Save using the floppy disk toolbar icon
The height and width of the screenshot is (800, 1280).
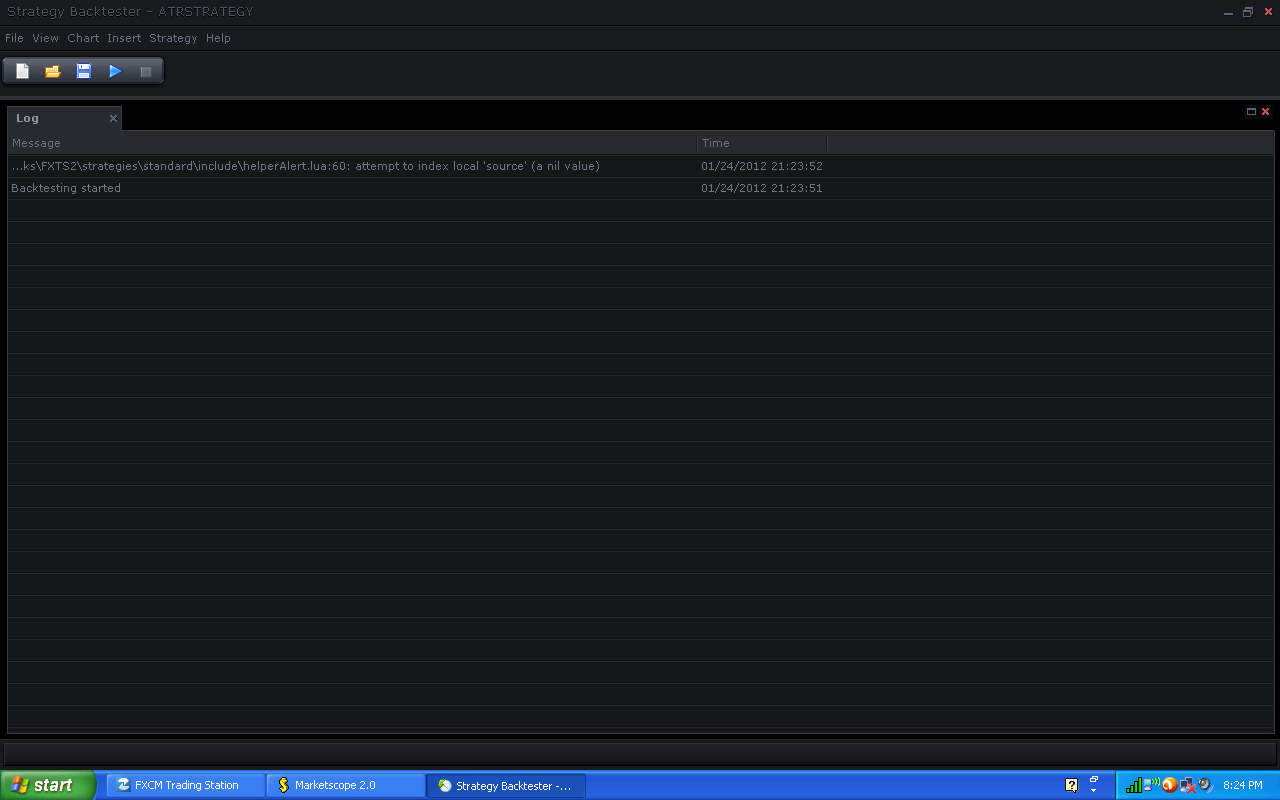coord(84,71)
